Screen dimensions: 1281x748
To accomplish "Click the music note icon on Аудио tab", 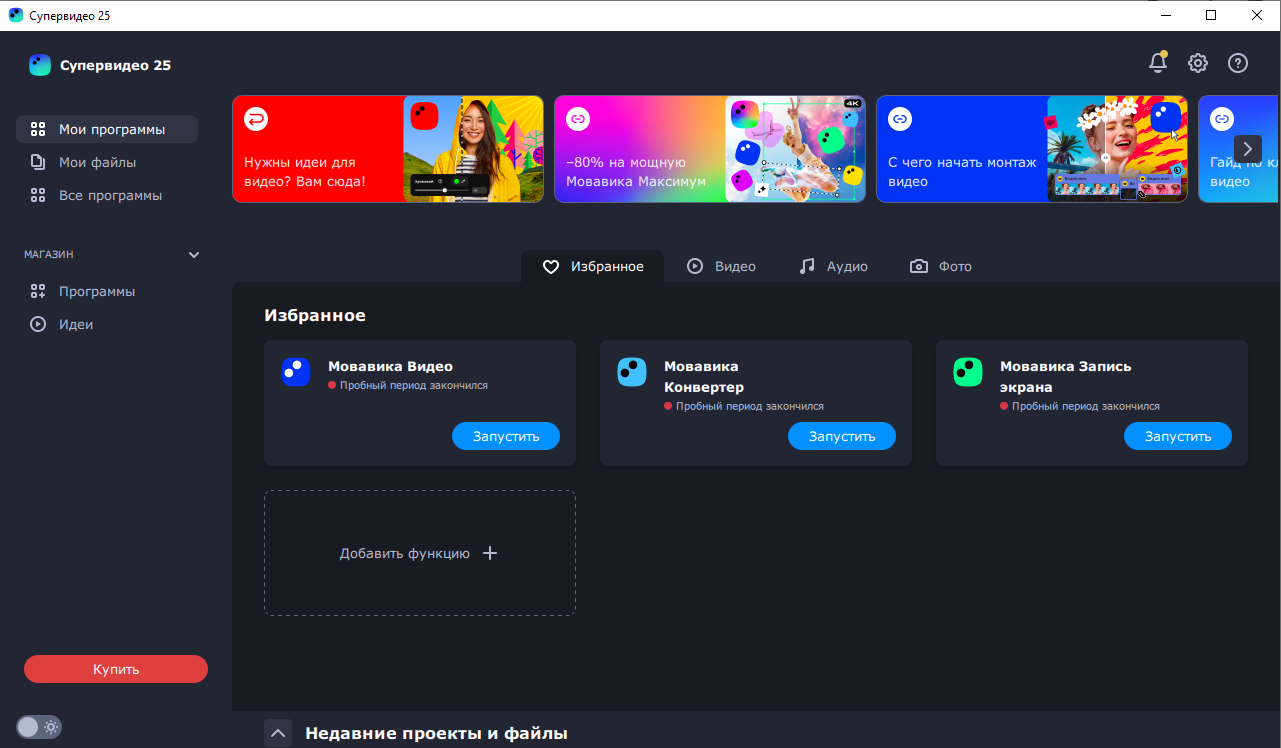I will click(807, 266).
